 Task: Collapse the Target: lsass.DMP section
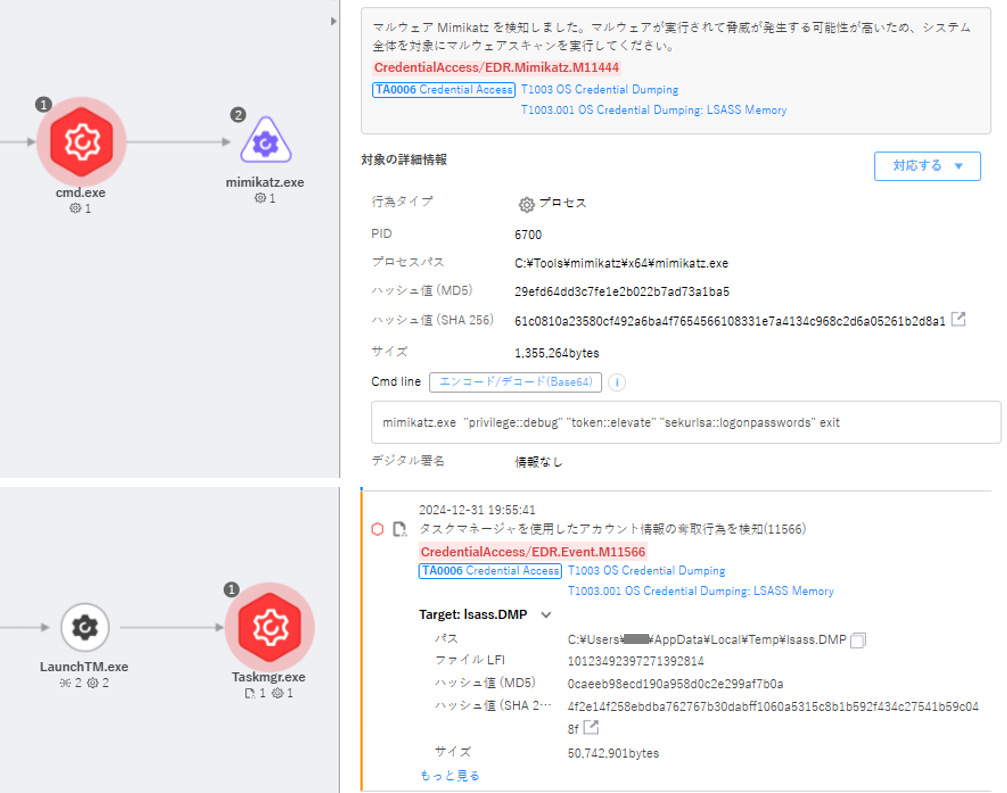click(546, 615)
